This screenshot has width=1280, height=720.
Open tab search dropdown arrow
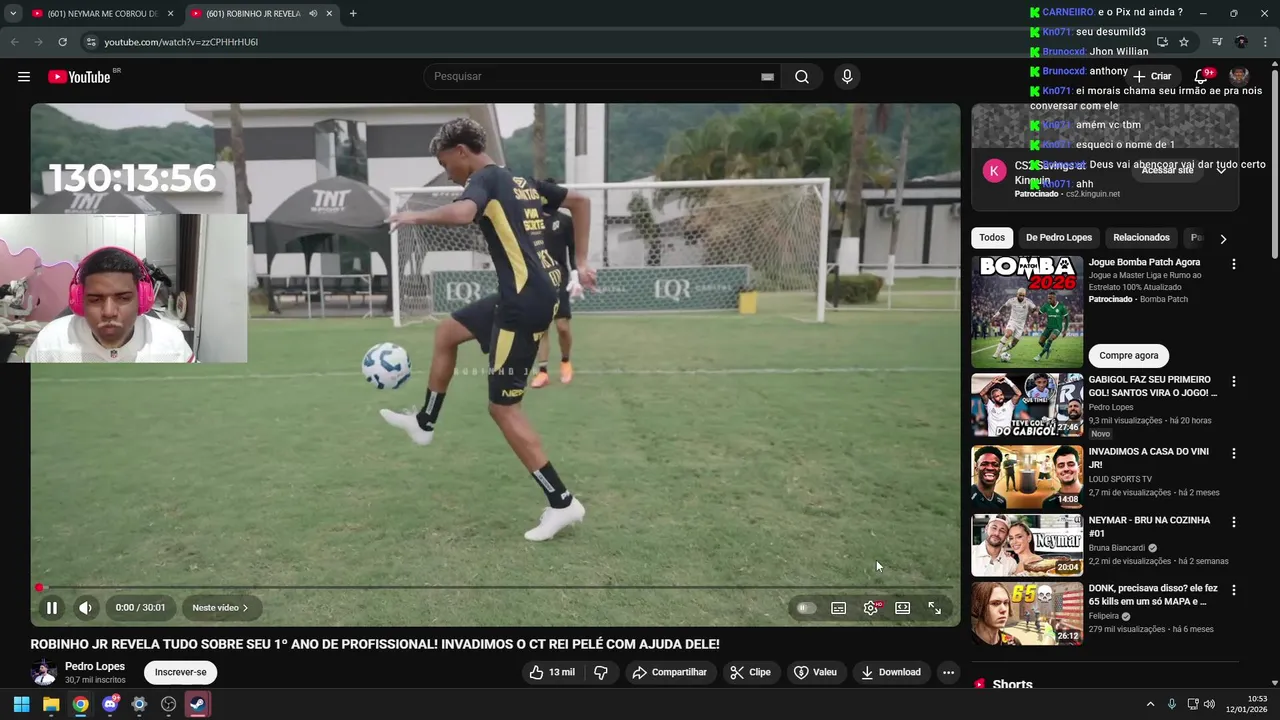coord(13,14)
